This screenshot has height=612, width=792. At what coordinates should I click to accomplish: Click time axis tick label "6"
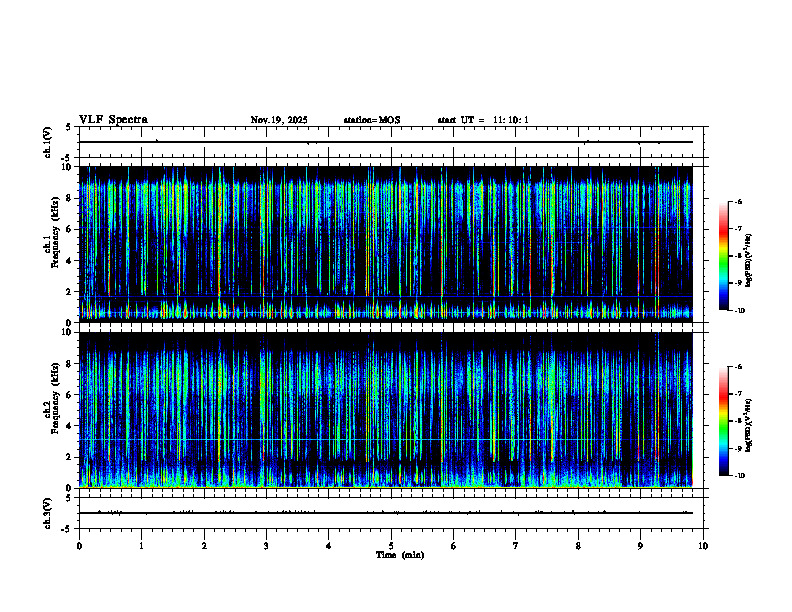[x=453, y=546]
